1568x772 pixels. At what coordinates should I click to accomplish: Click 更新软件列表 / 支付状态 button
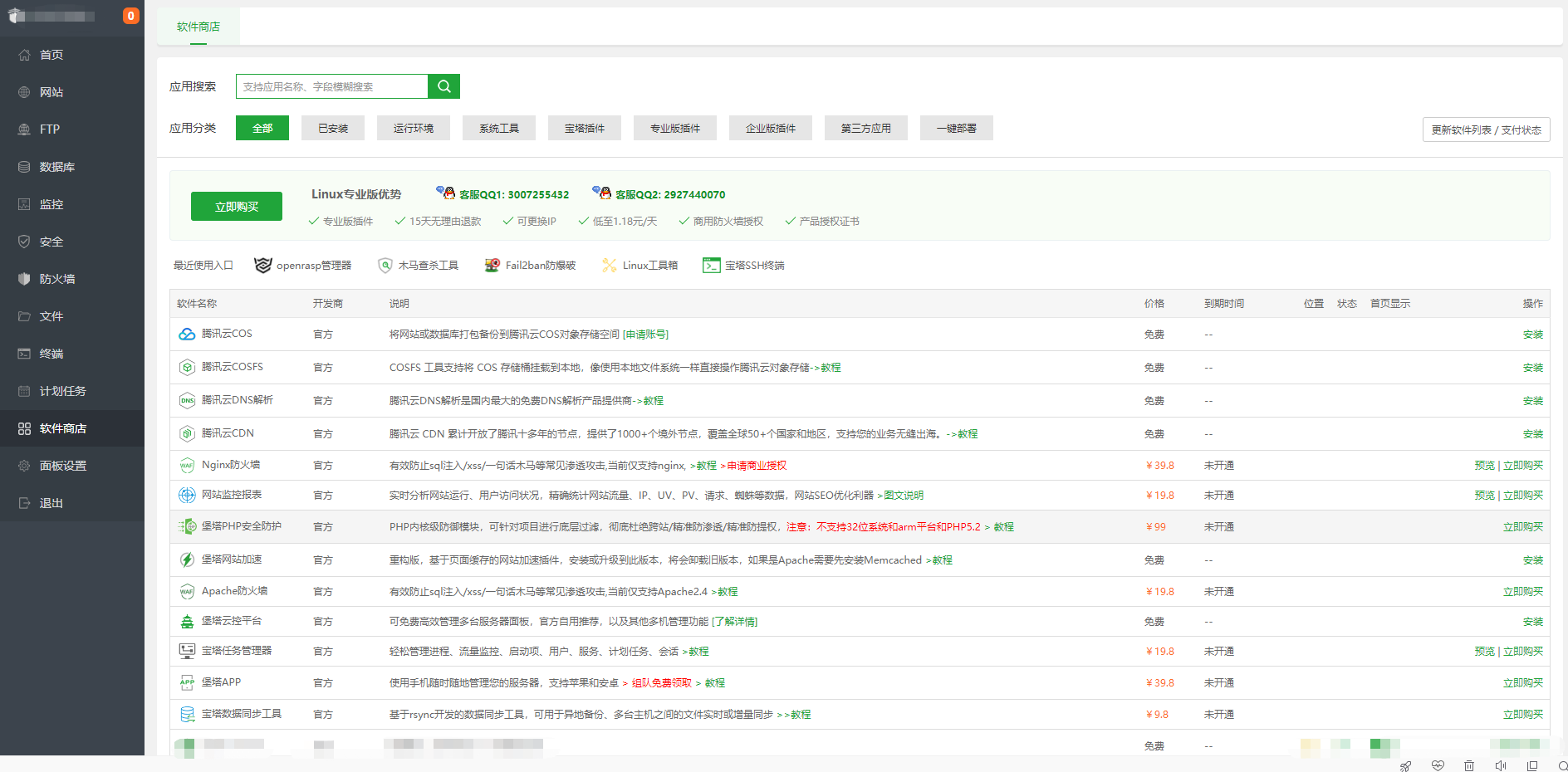click(1486, 129)
